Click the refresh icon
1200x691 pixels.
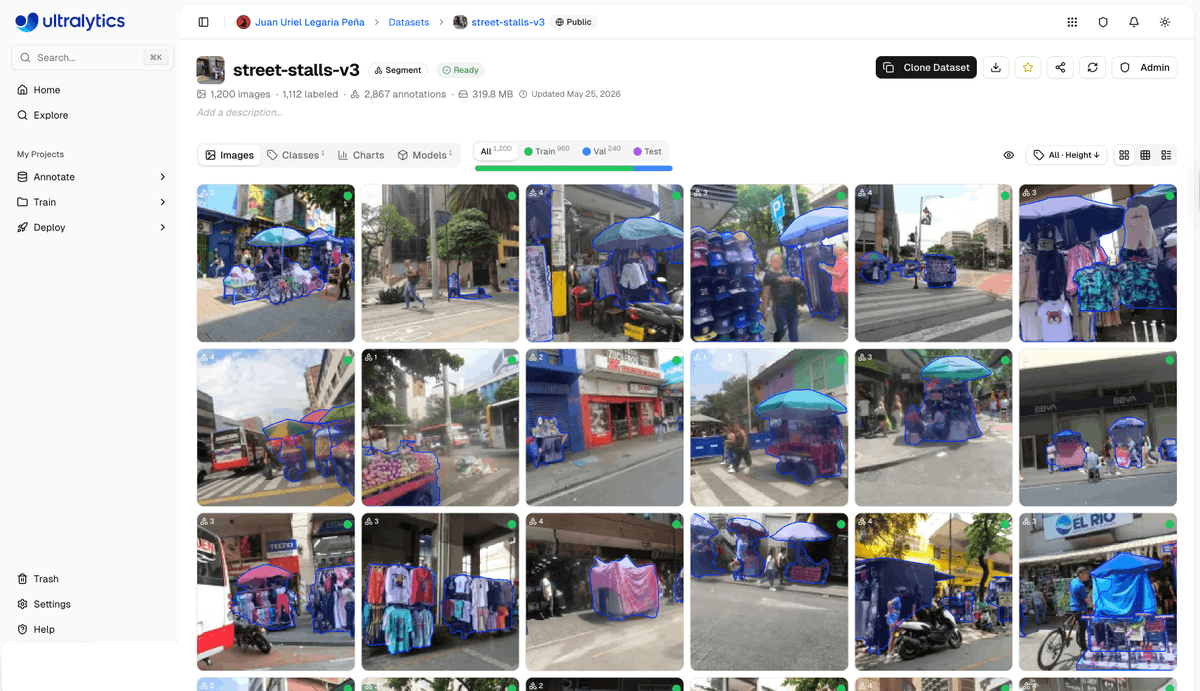[1093, 67]
